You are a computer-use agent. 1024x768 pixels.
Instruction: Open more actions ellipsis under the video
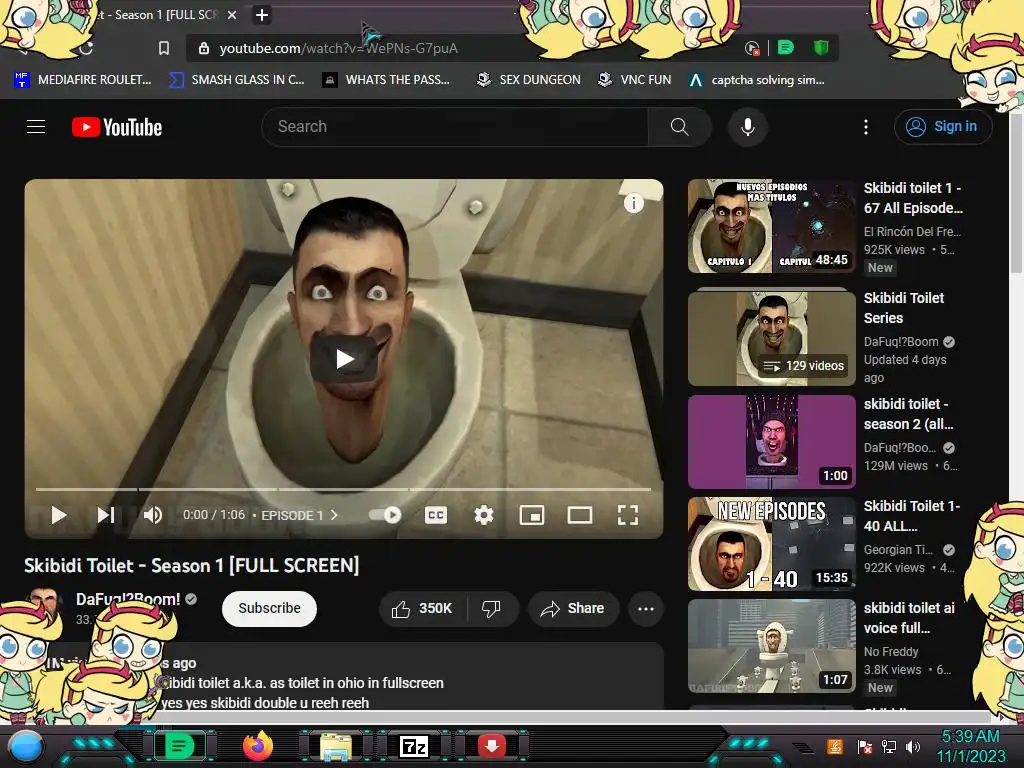646,609
